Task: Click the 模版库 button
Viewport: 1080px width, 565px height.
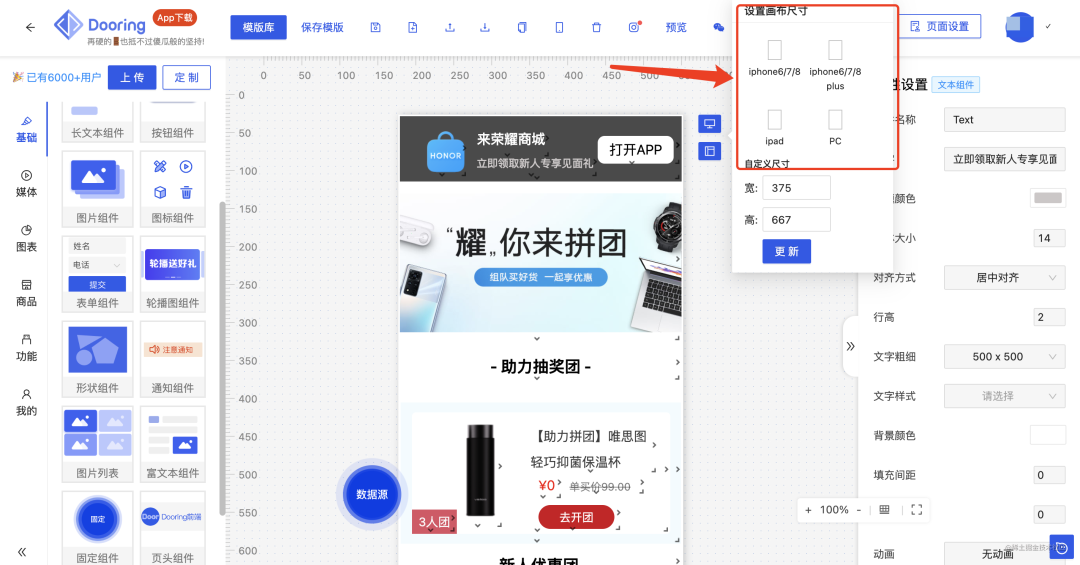Action: tap(258, 28)
